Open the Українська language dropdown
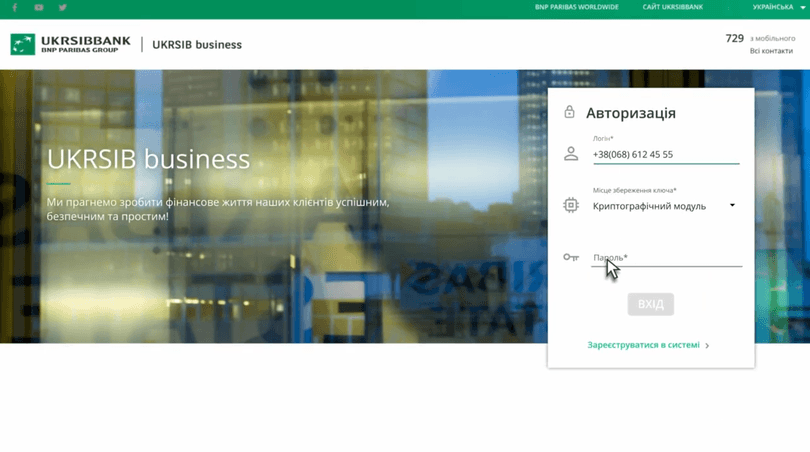Image resolution: width=810 pixels, height=452 pixels. 779,7
